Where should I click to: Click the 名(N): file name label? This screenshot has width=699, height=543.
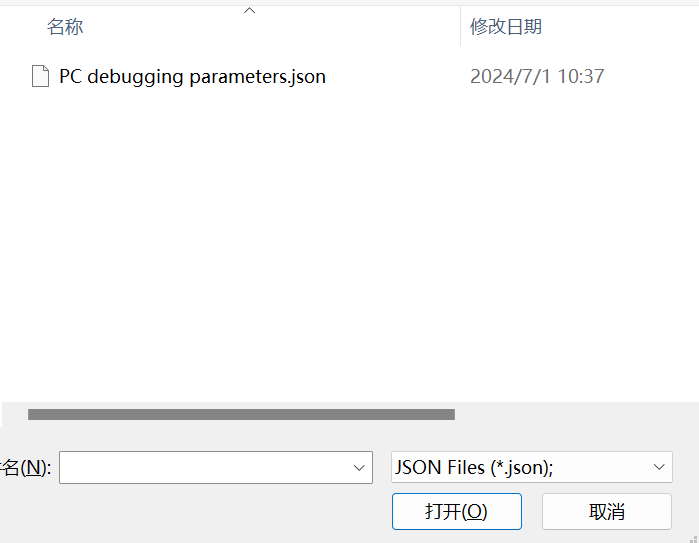pyautogui.click(x=25, y=468)
